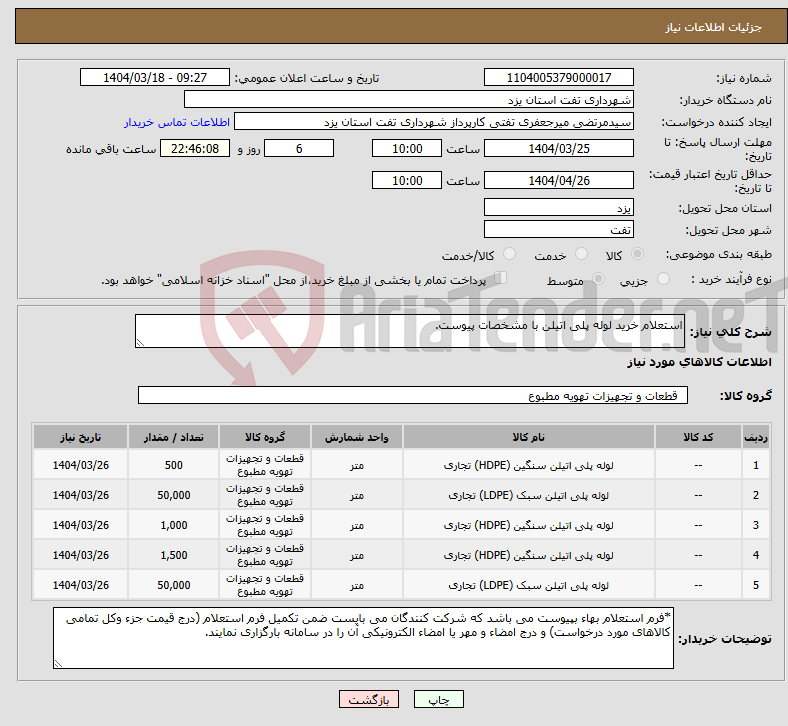This screenshot has height=726, width=788.
Task: Click row 5 LDPE pipe item name
Action: (x=529, y=585)
